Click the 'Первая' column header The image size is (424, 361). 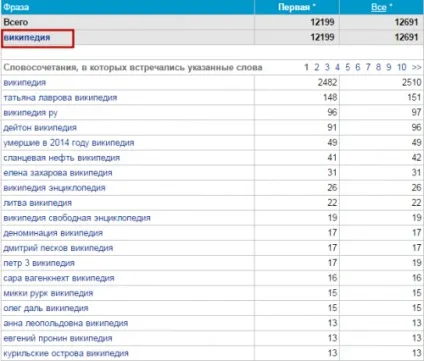[x=294, y=7]
